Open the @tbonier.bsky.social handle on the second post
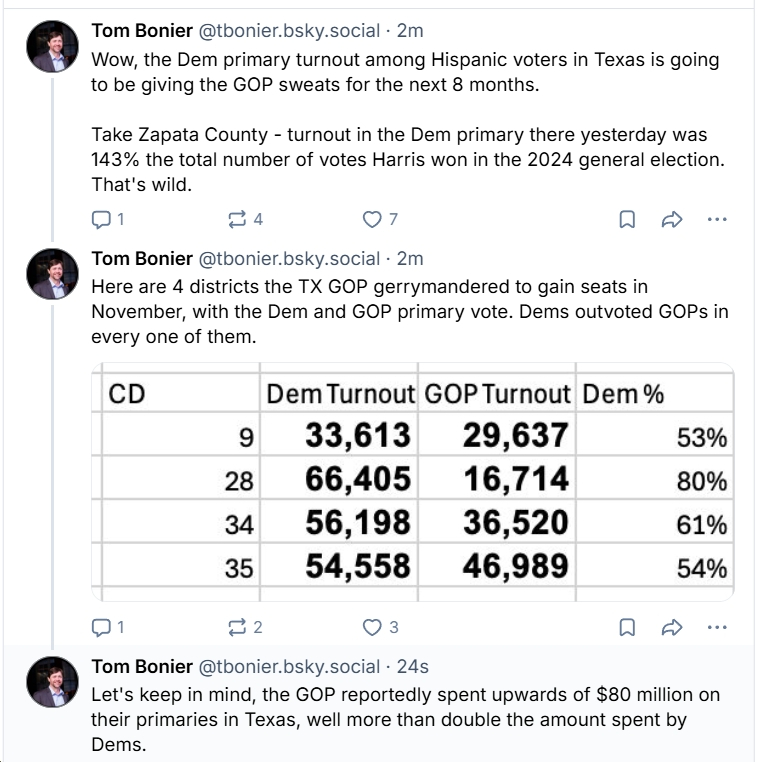This screenshot has height=762, width=757. (x=290, y=258)
